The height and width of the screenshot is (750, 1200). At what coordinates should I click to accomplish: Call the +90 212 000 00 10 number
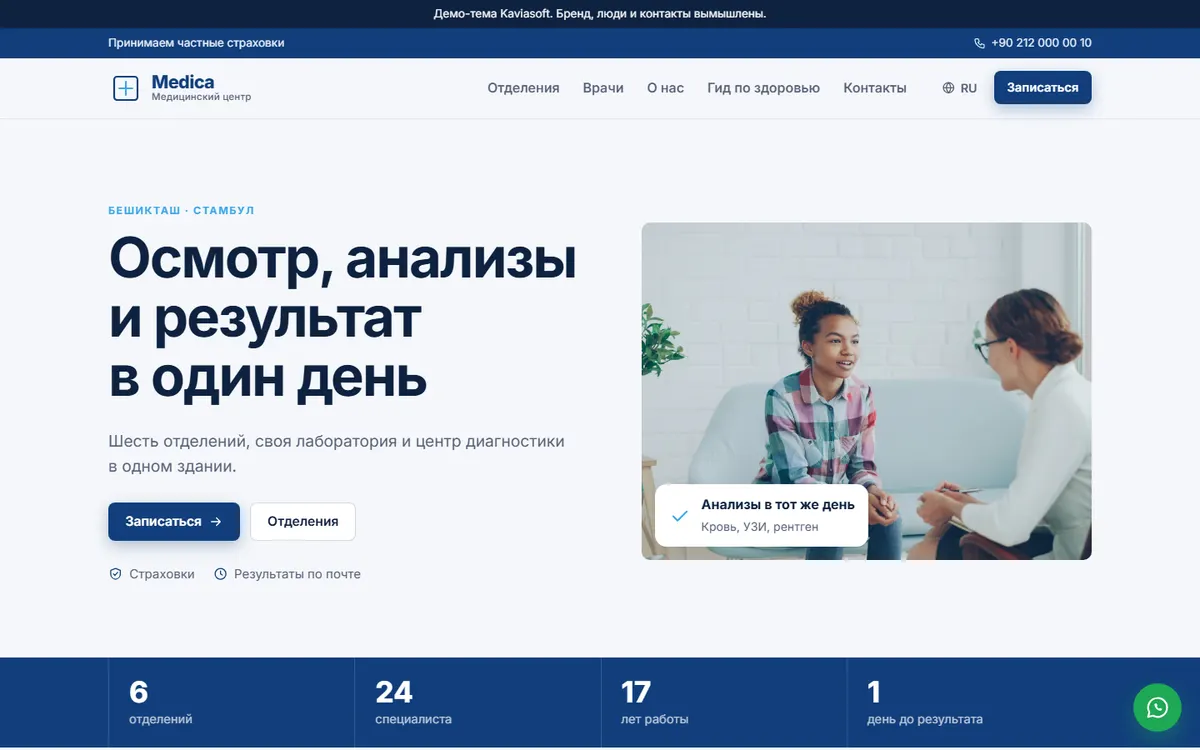pyautogui.click(x=1033, y=43)
